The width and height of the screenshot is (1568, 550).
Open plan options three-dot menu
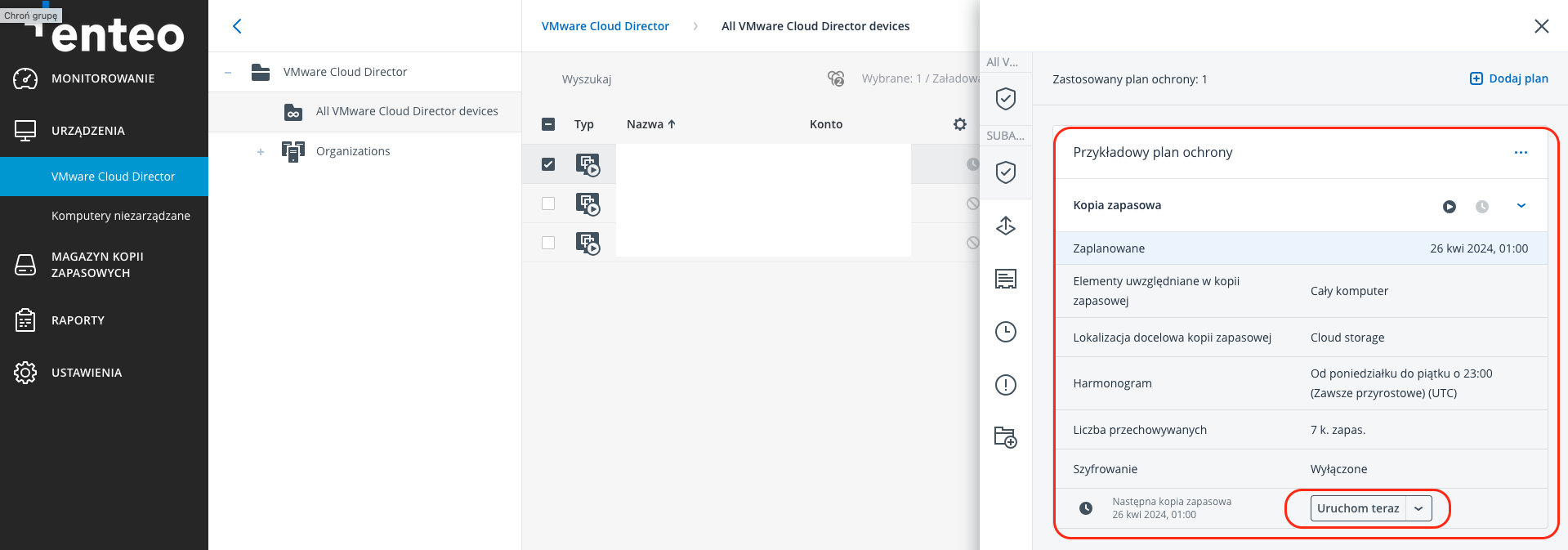(x=1521, y=153)
